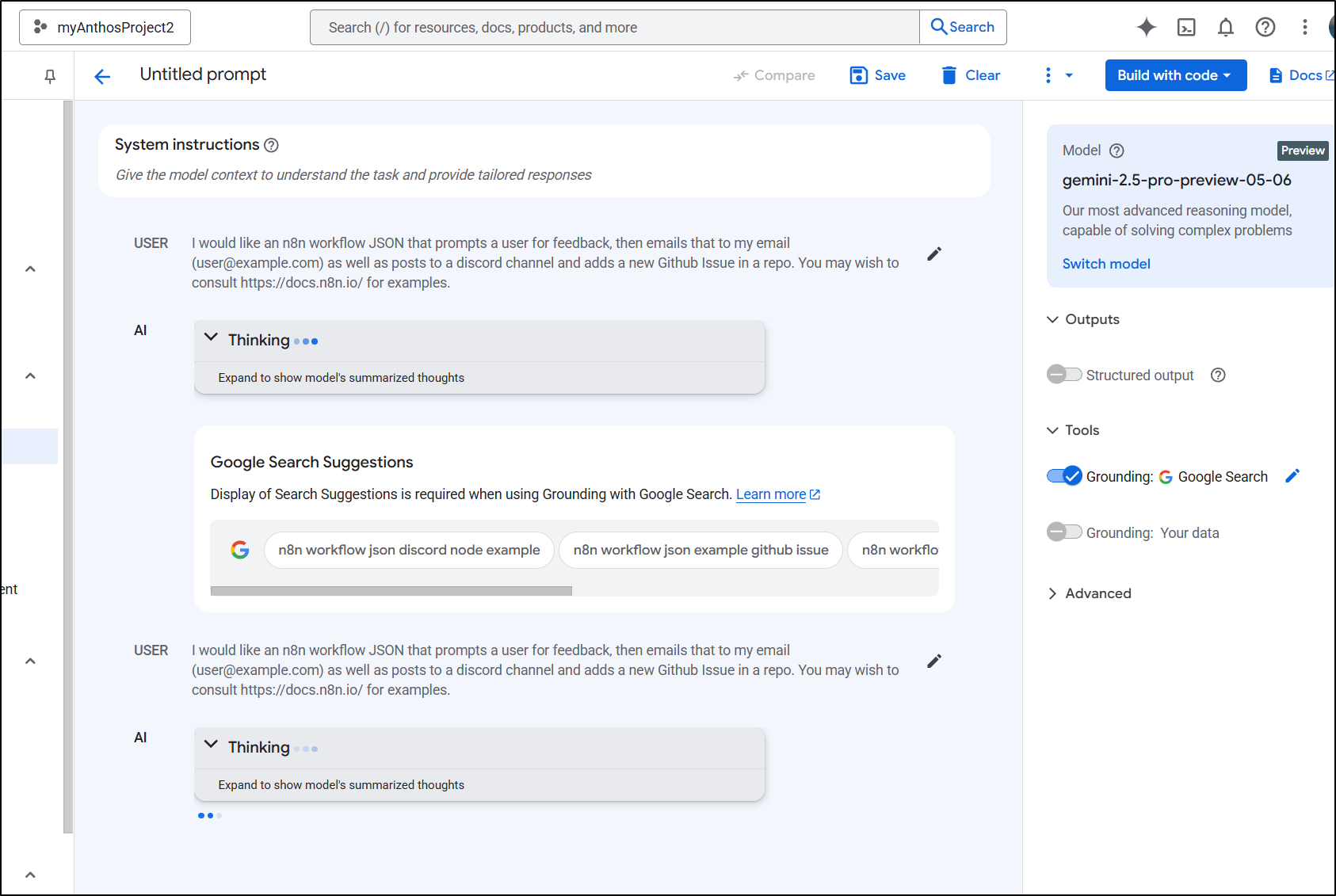Click the search suggestions horizontal scrollbar

(x=391, y=591)
